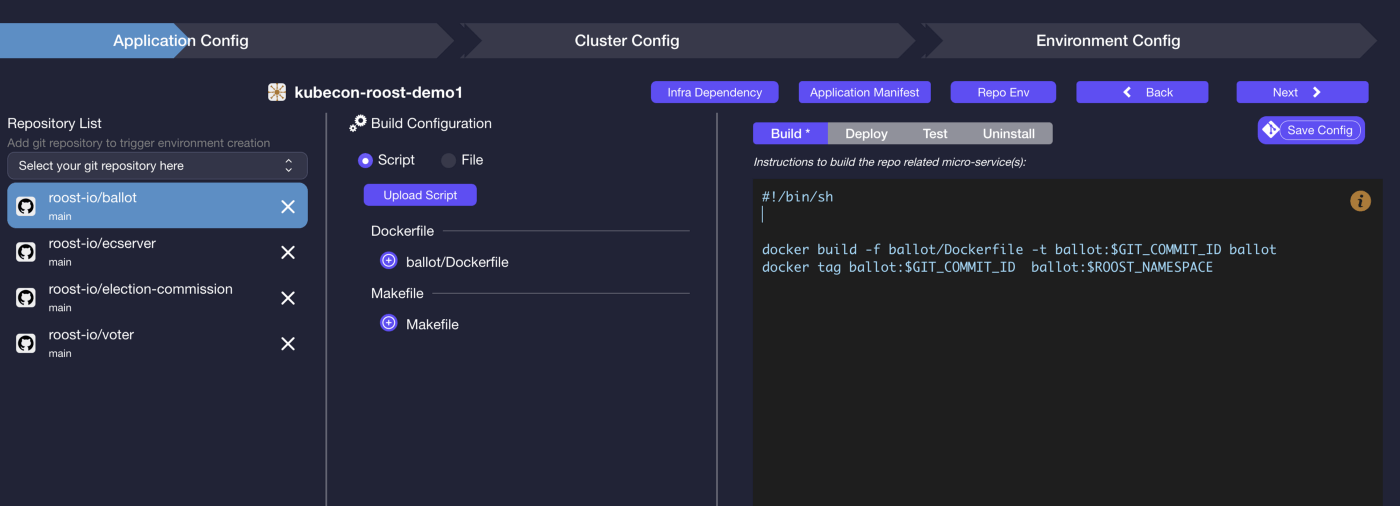Click the git icon on Save Config
The width and height of the screenshot is (1400, 506).
click(x=1271, y=130)
